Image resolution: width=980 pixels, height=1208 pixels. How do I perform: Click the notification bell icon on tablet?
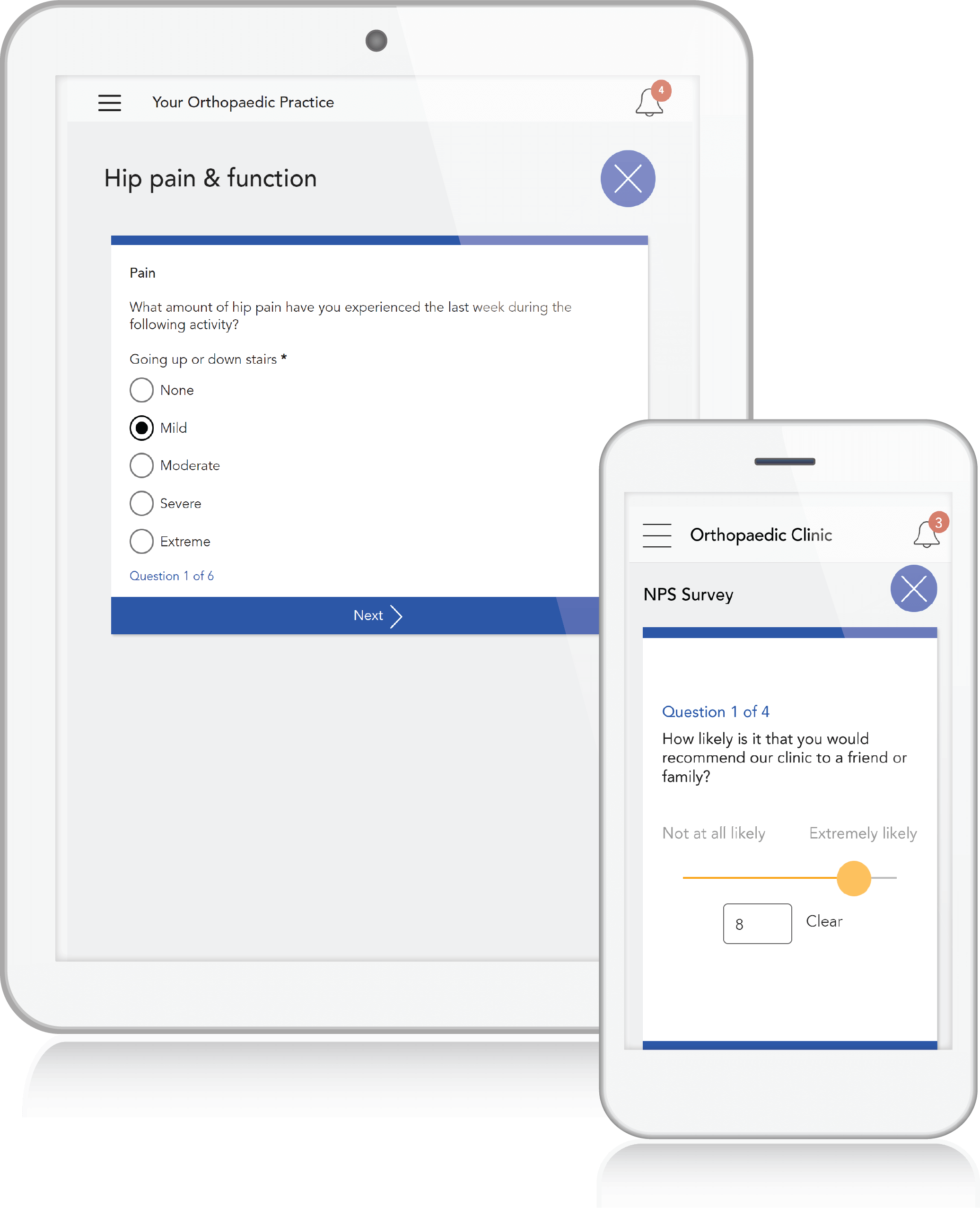coord(649,101)
